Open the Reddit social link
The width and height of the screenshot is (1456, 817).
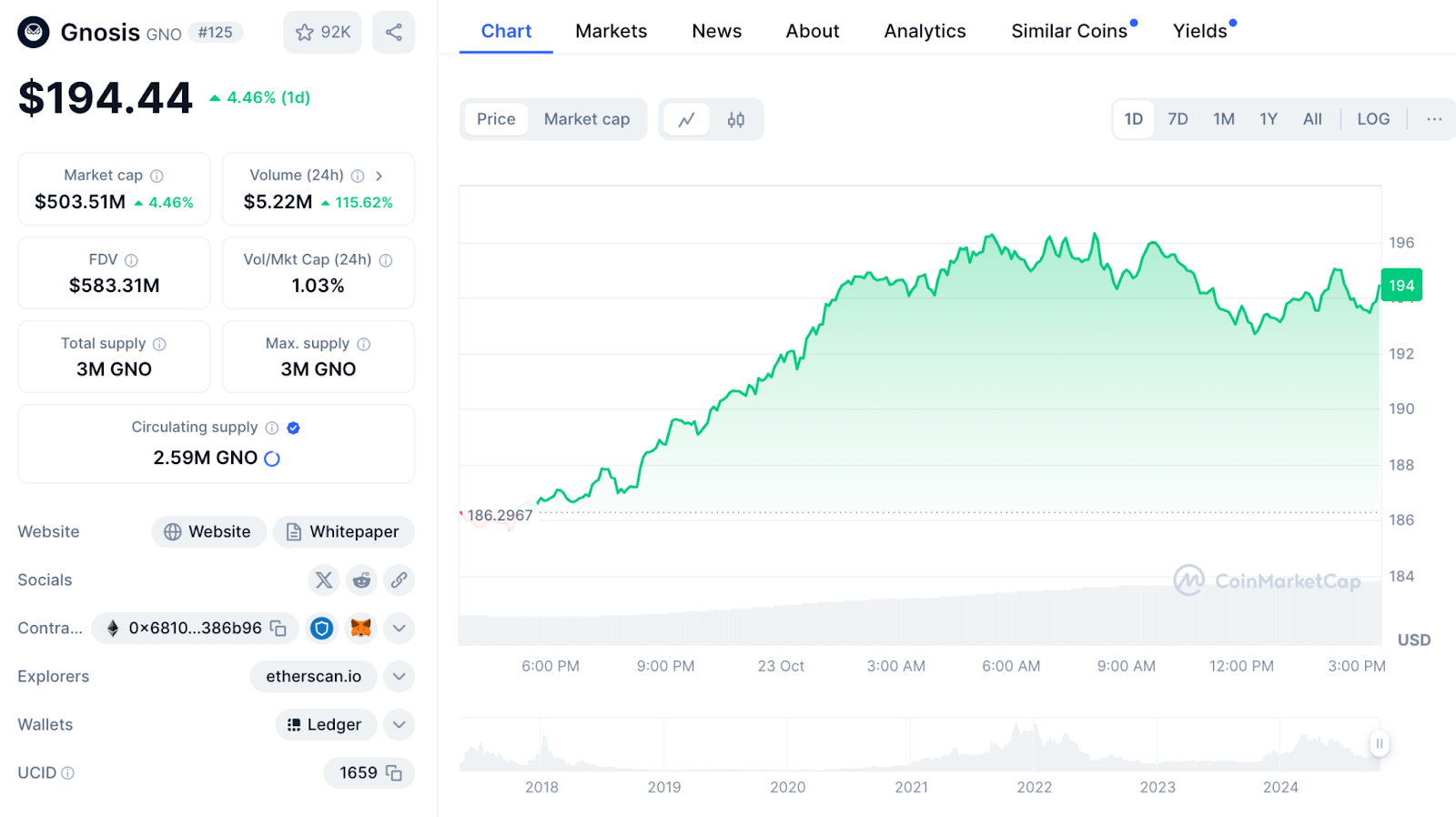click(x=361, y=580)
